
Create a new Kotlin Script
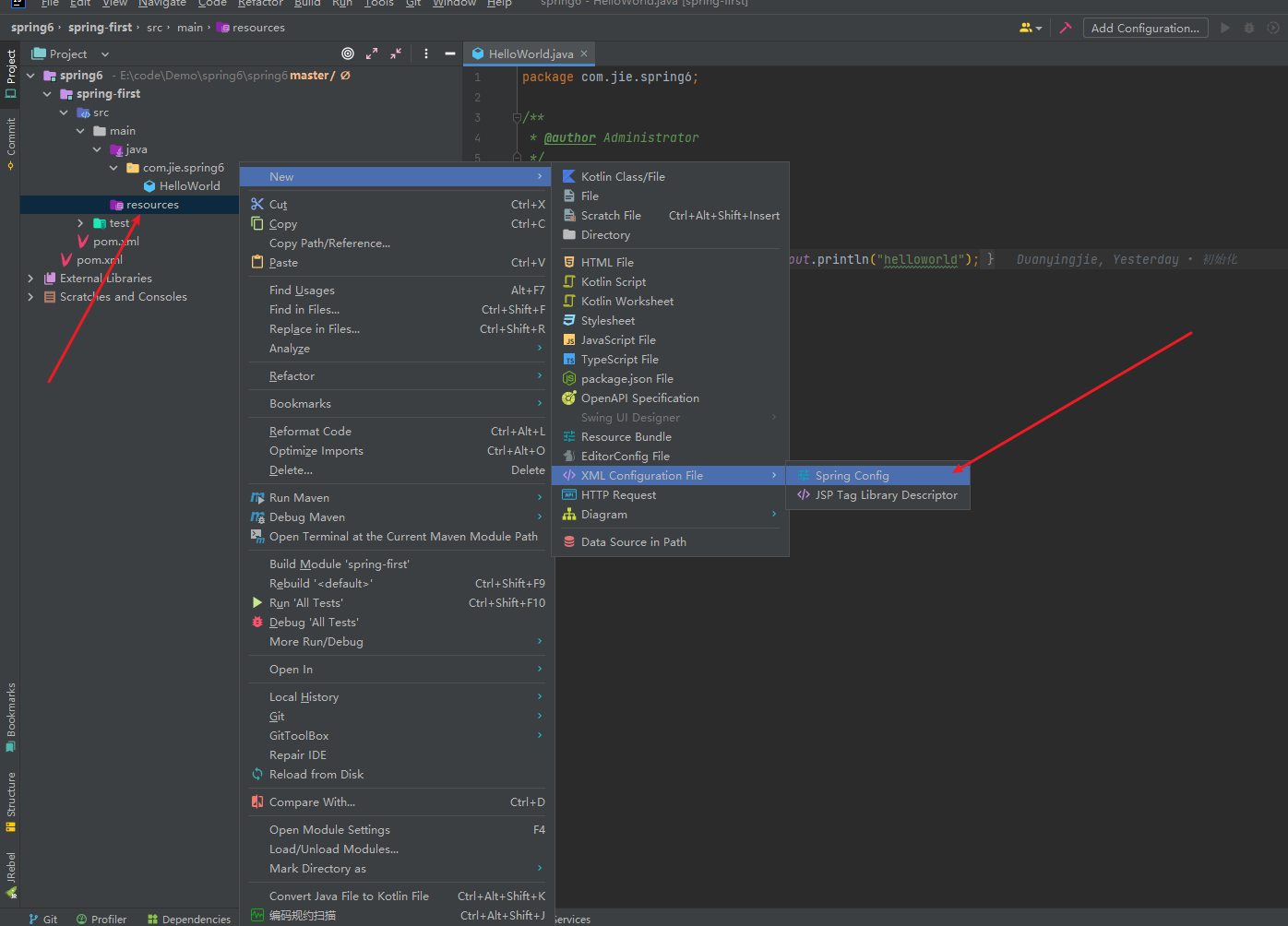click(670, 281)
